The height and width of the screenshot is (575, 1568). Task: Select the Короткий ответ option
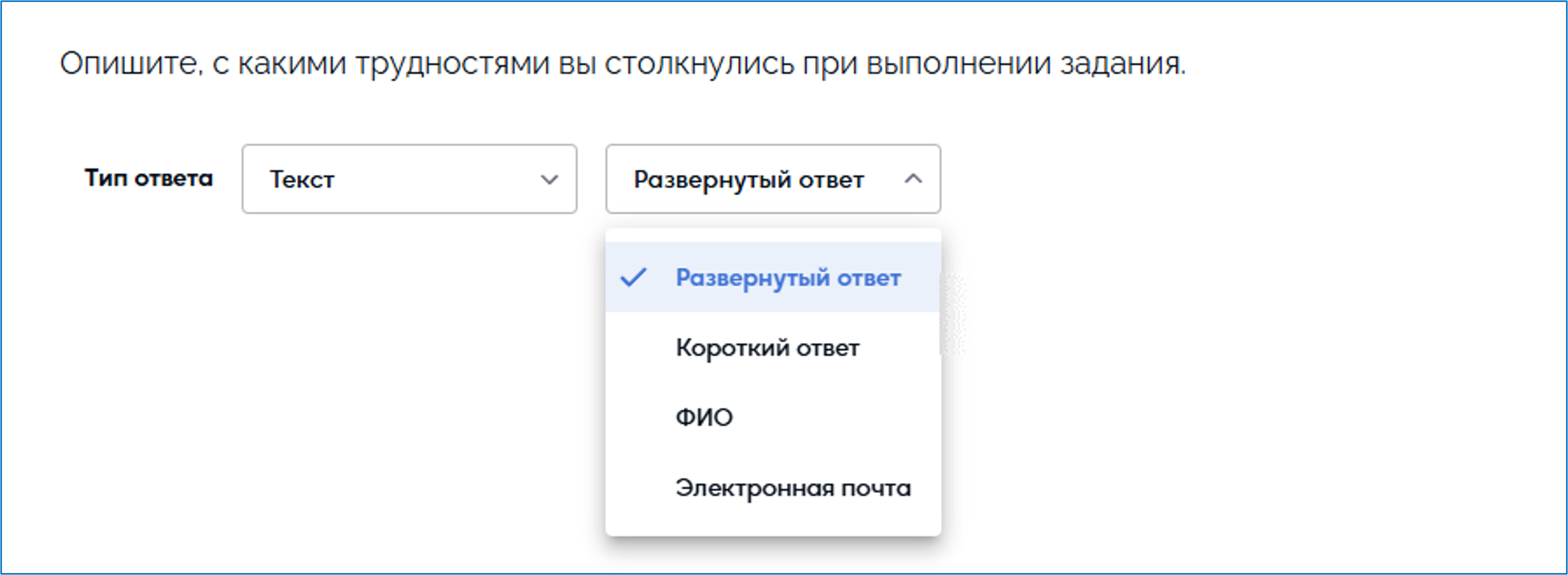click(767, 348)
